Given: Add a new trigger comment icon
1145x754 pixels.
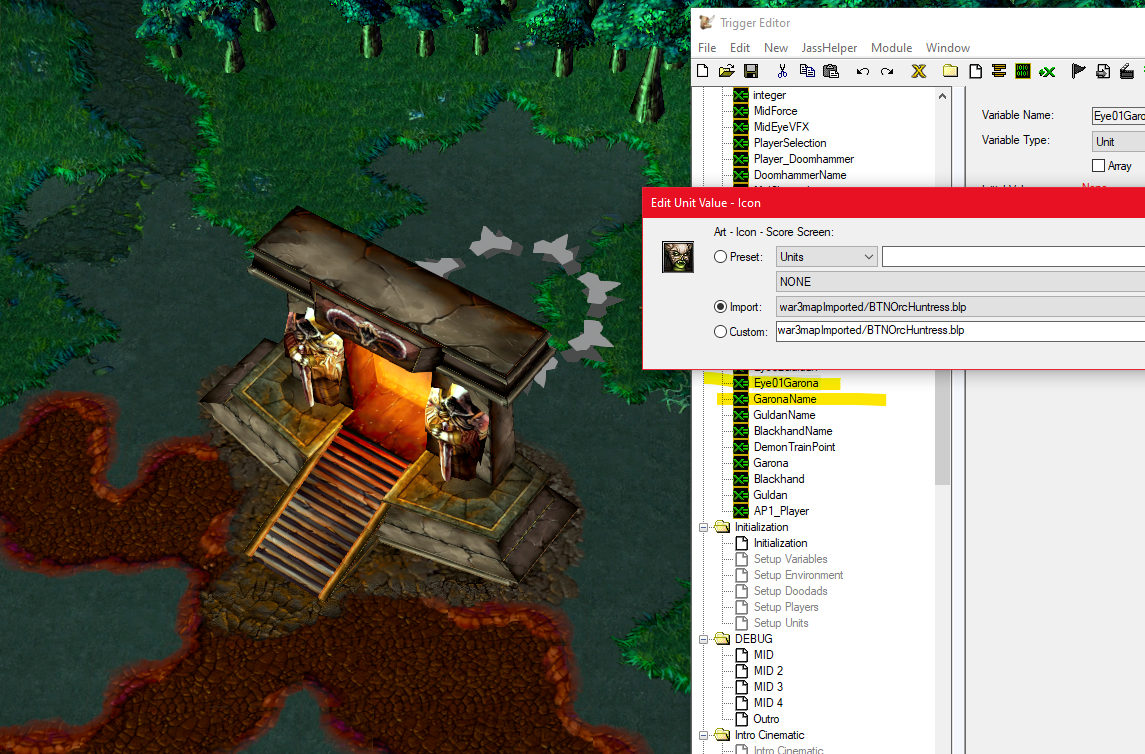Looking at the screenshot, I should pos(999,71).
